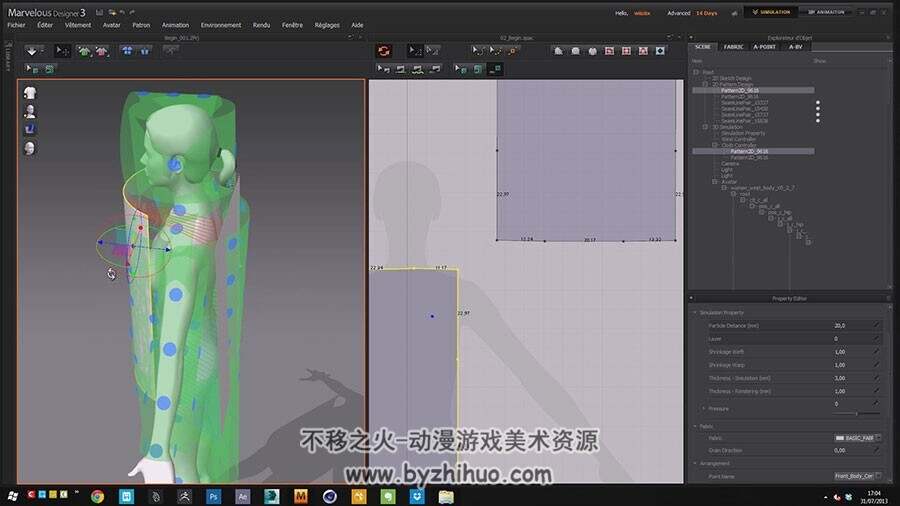Click pencil edit icon for Layer property
This screenshot has height=506, width=900.
tap(876, 338)
